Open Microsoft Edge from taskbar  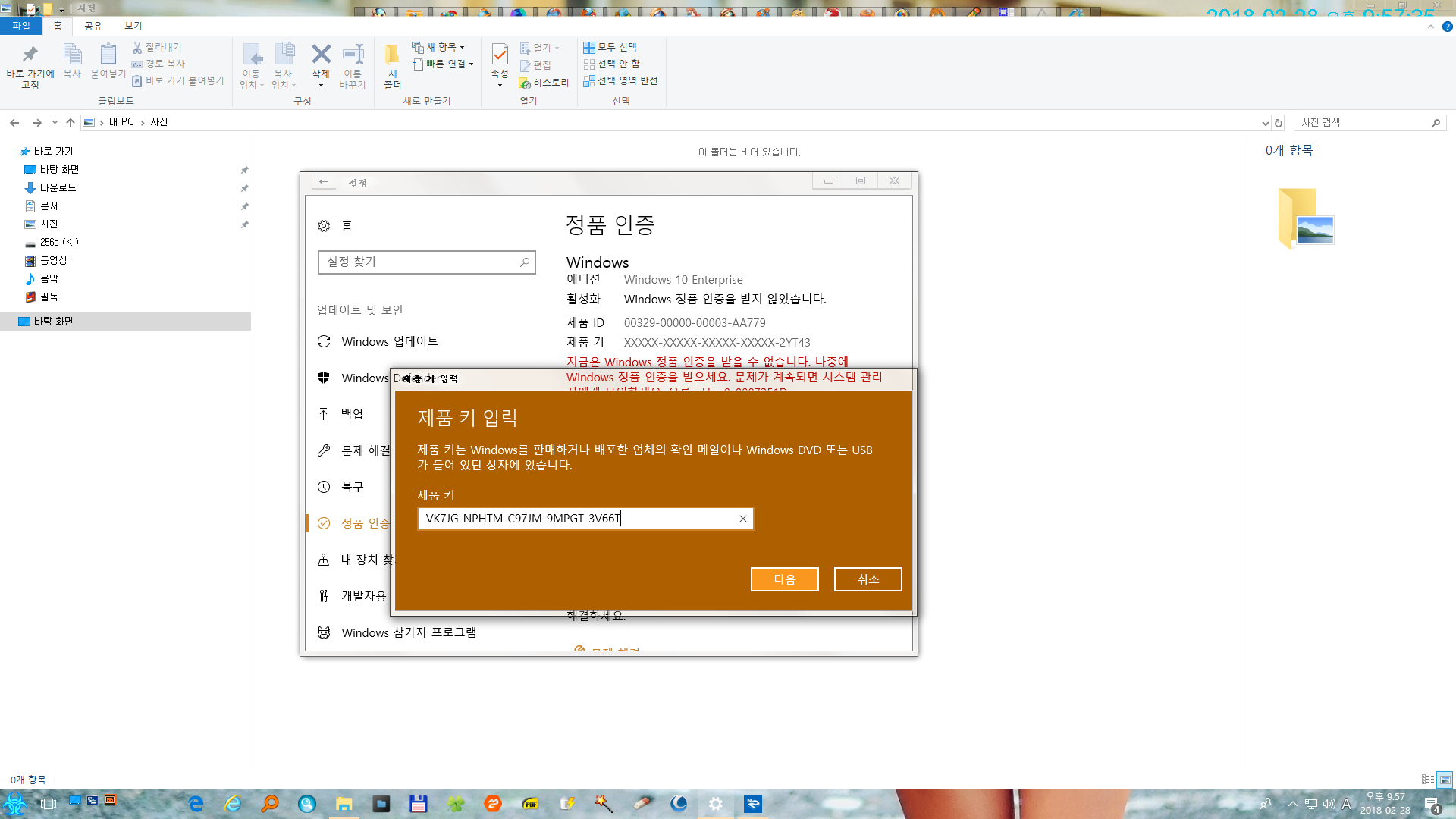pos(196,804)
